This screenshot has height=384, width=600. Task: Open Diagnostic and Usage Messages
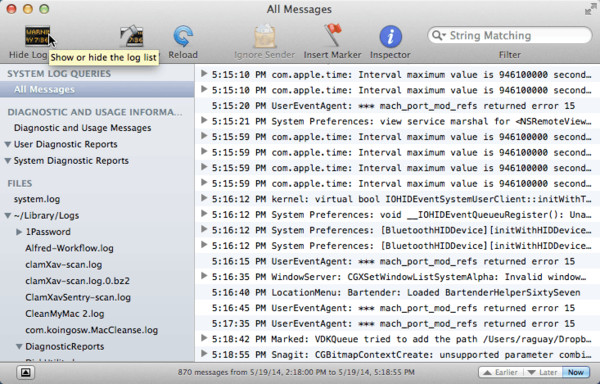[82, 128]
